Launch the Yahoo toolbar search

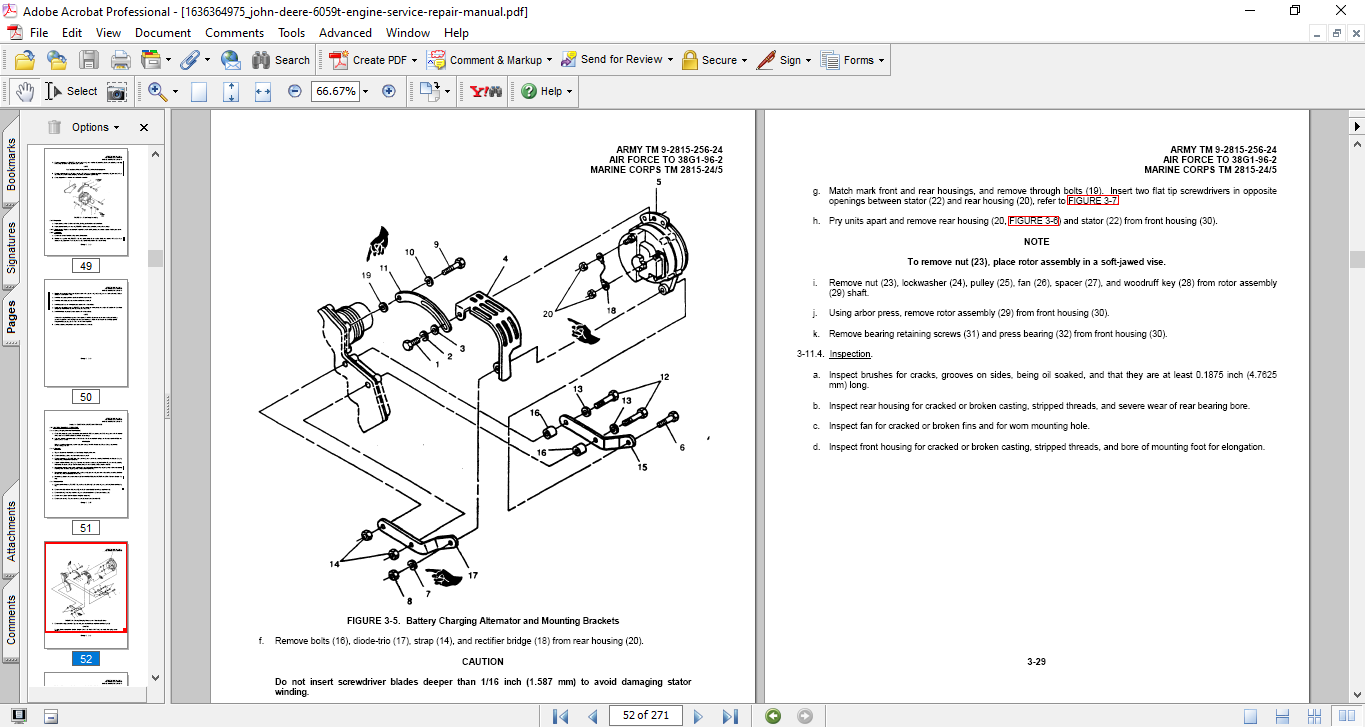coord(484,90)
